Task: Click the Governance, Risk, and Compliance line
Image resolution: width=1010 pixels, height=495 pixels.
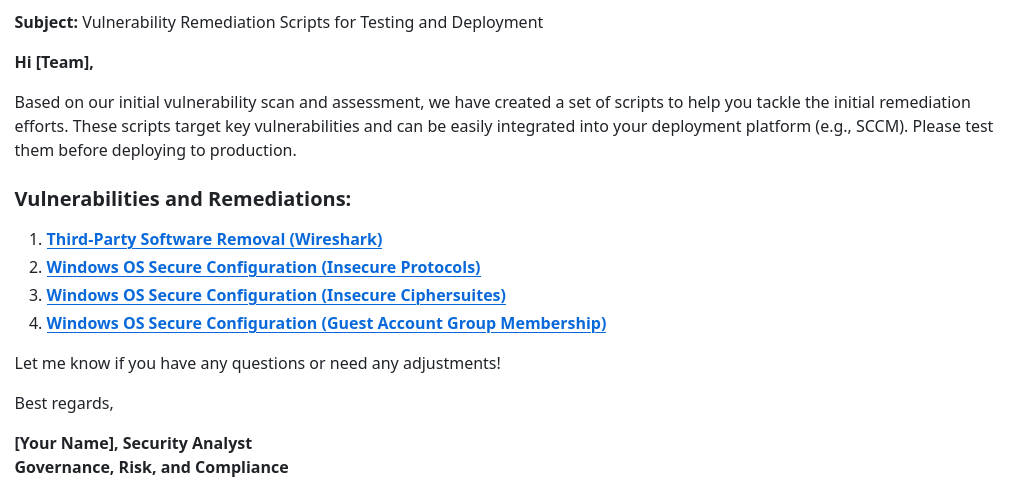Action: point(151,467)
